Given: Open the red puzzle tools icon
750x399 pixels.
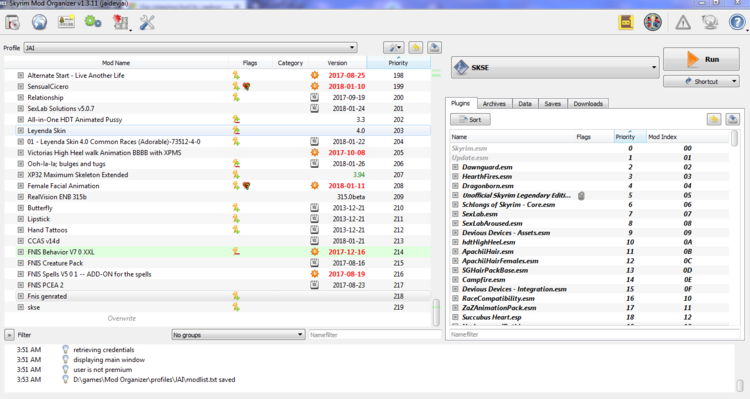Looking at the screenshot, I should 120,22.
